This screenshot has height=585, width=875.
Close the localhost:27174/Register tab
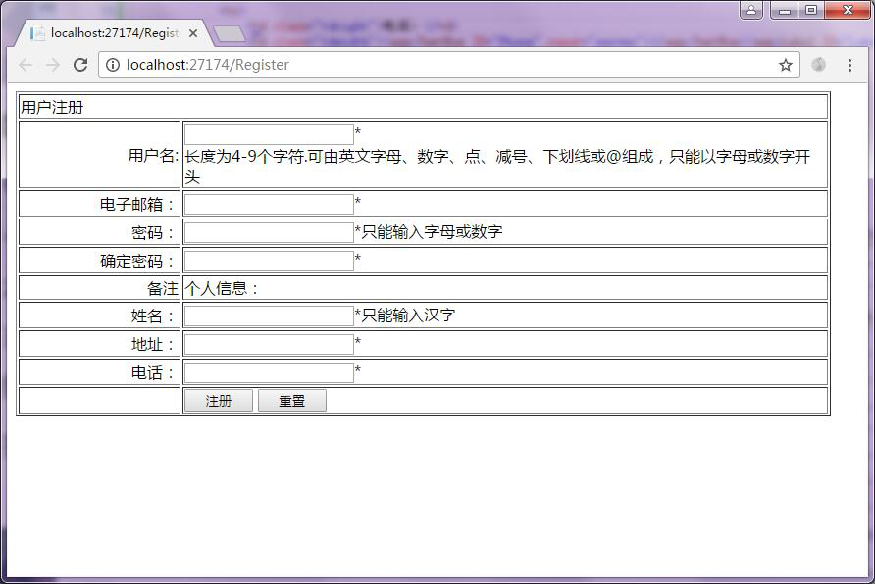point(193,33)
